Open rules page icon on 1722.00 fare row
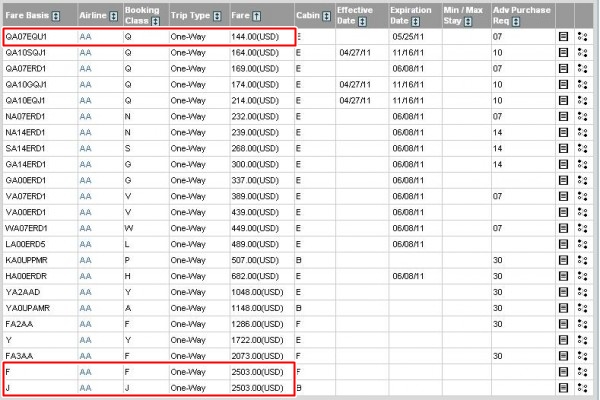 tap(564, 340)
